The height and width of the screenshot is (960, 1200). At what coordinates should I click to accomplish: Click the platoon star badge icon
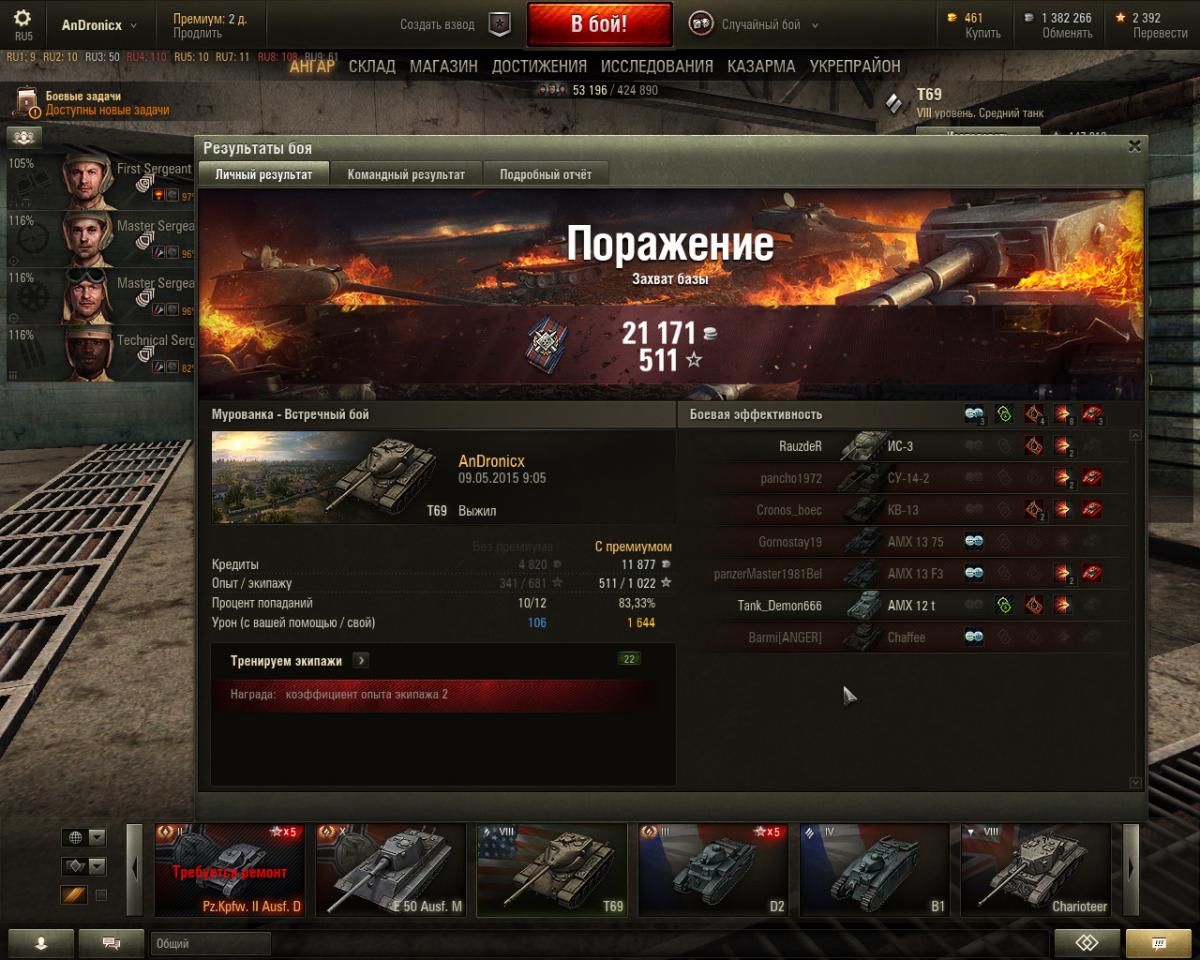[499, 24]
